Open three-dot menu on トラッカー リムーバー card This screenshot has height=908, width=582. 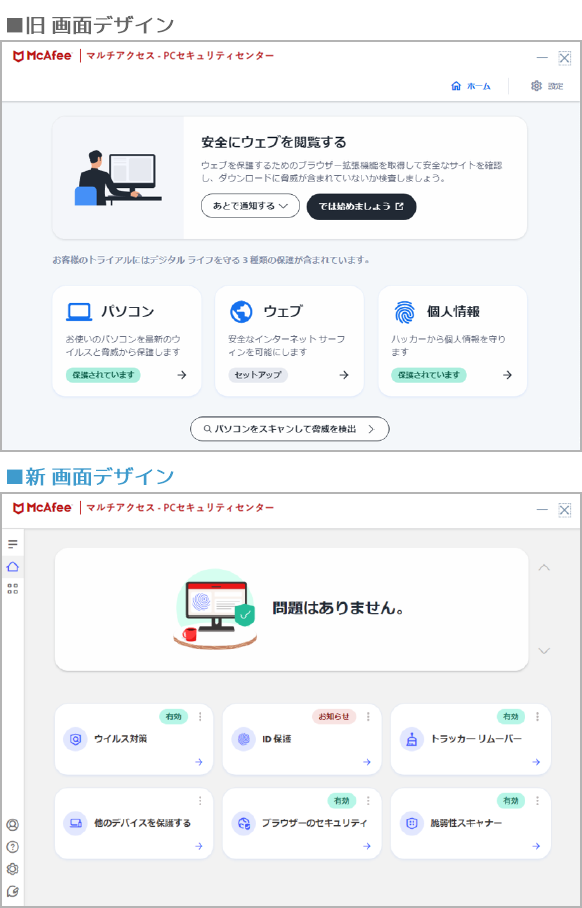(537, 716)
